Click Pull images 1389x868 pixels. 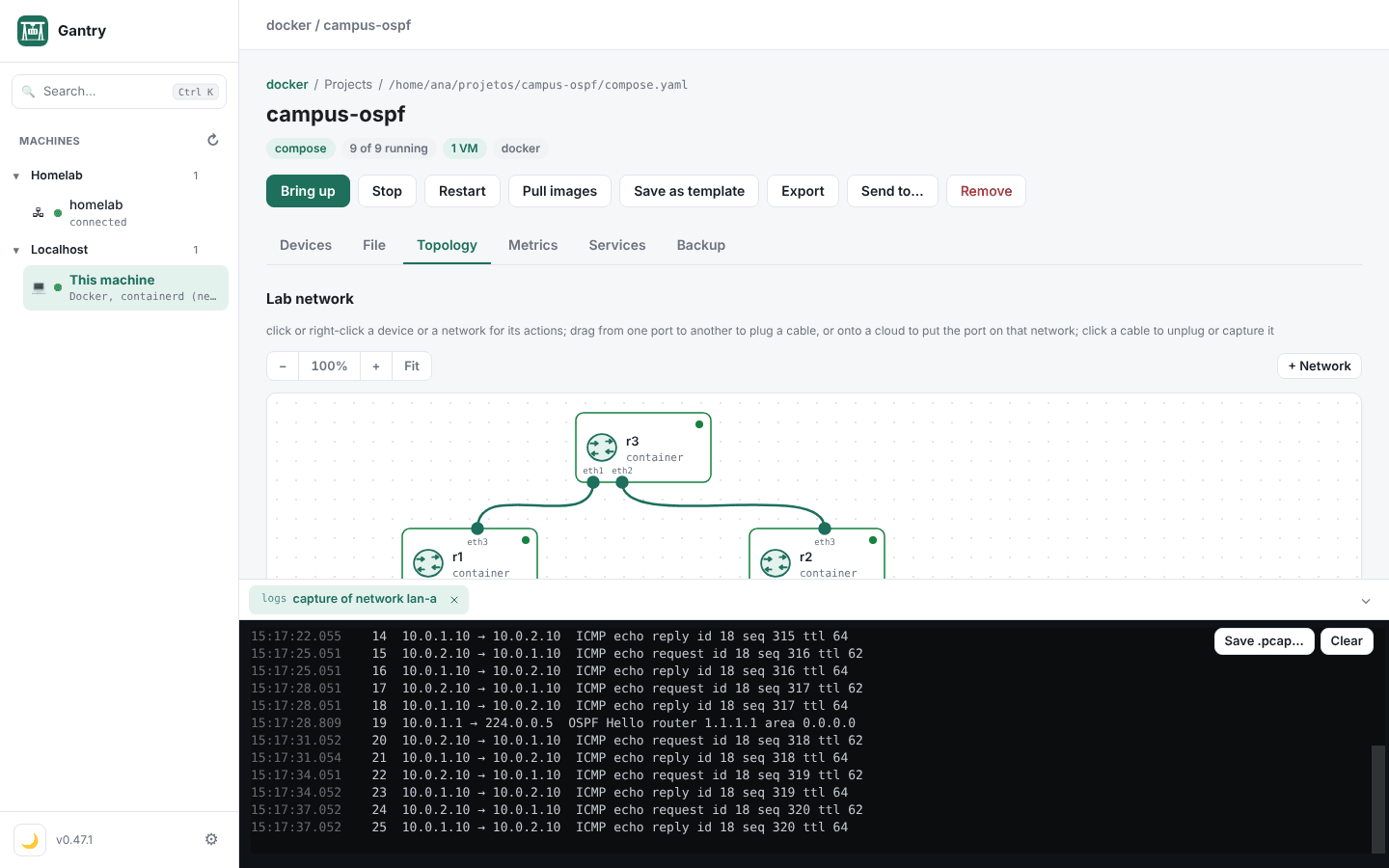click(x=559, y=191)
